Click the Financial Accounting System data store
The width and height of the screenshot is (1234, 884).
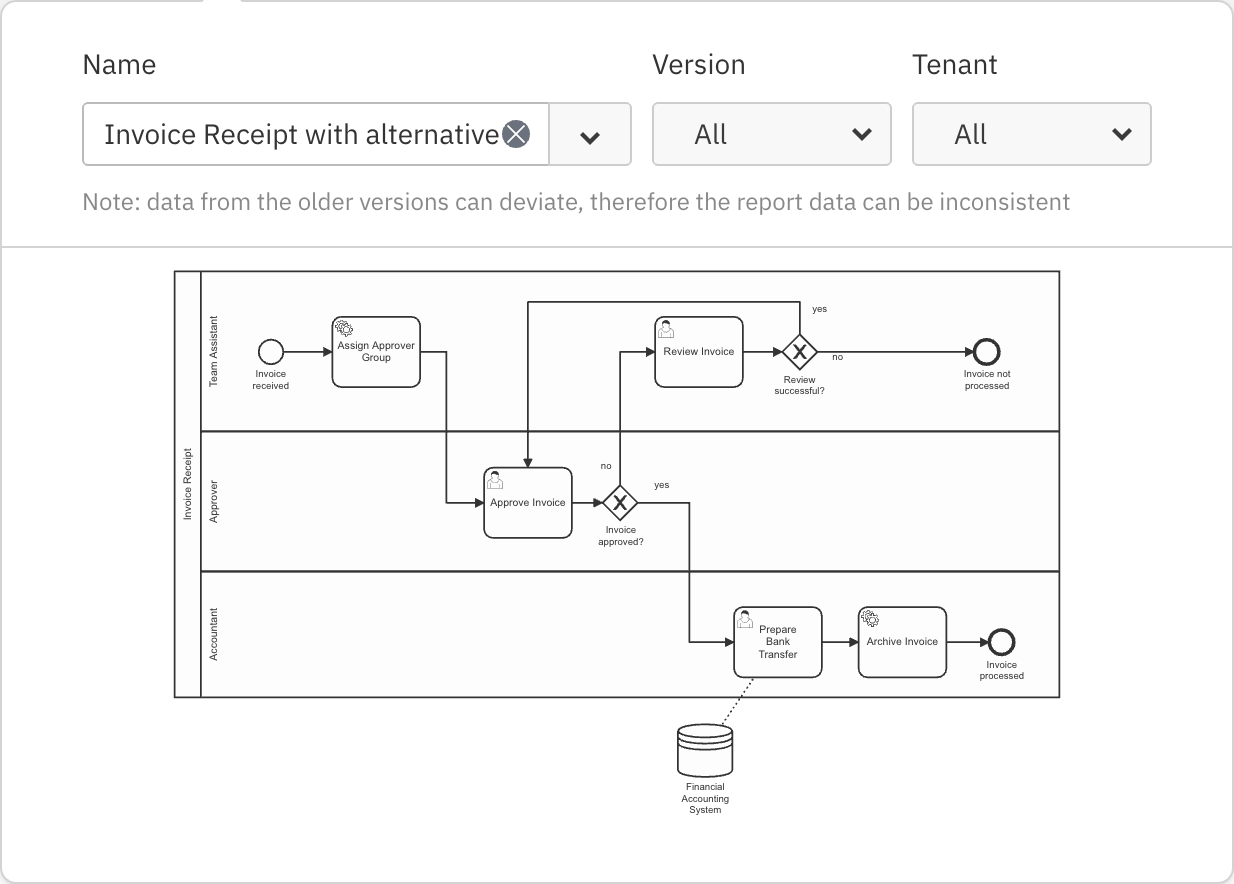(x=705, y=751)
